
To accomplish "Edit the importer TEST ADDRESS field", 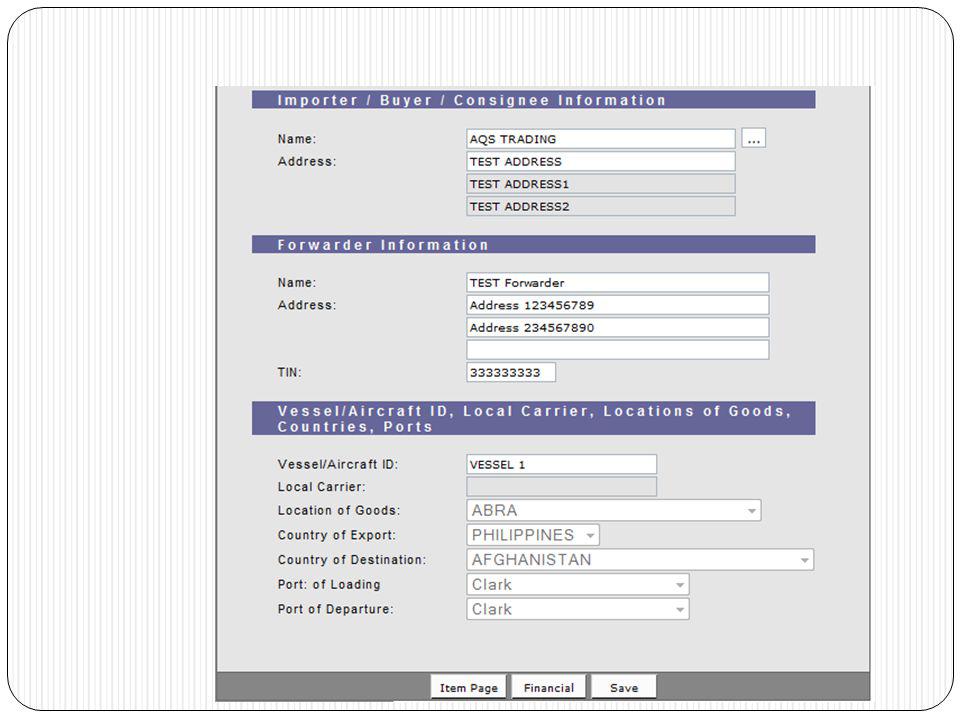I will coord(600,162).
